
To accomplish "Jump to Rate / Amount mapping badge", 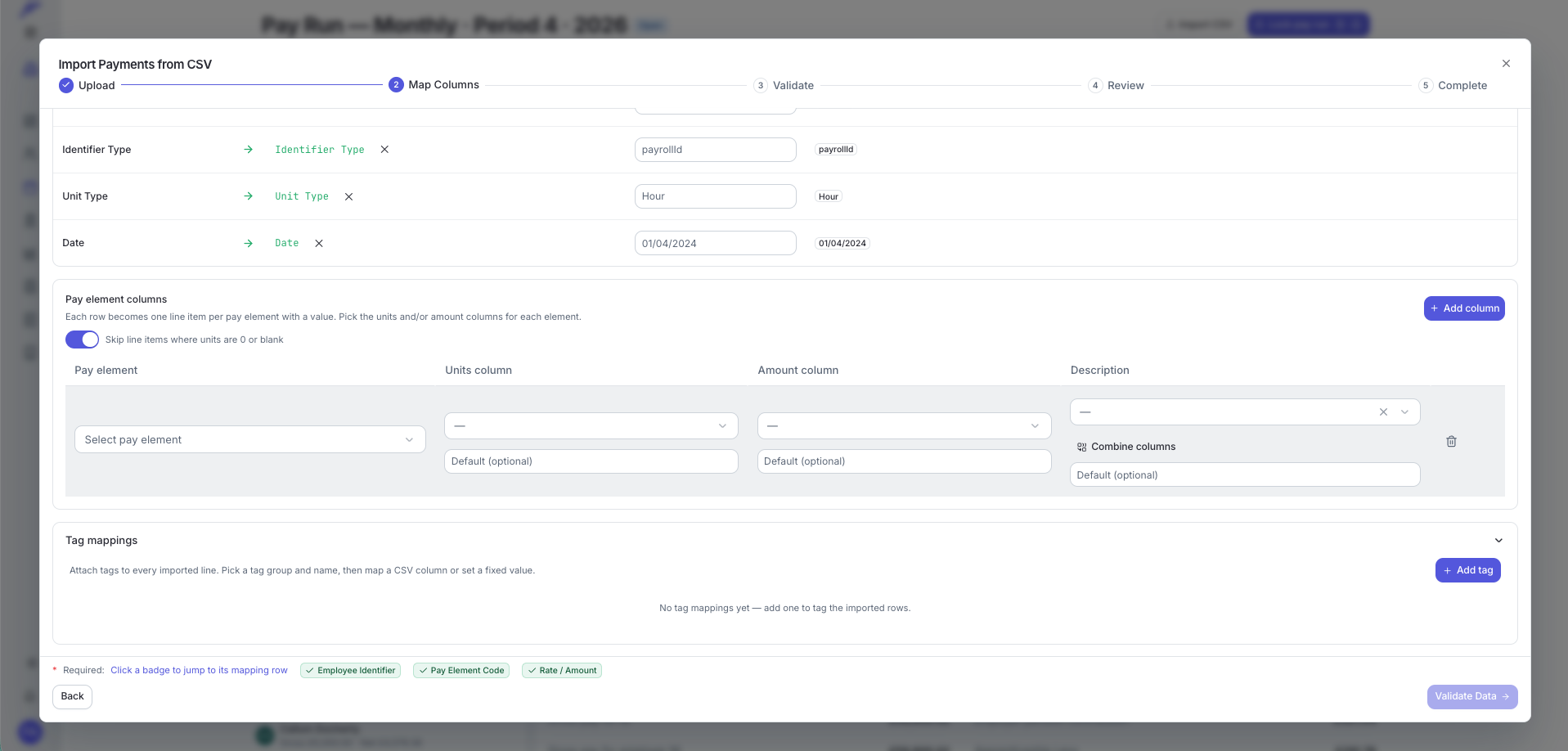I will [x=562, y=671].
